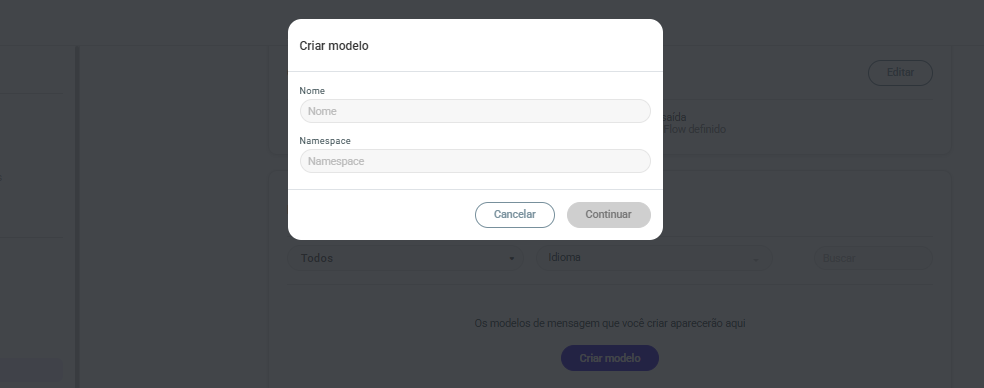Image resolution: width=984 pixels, height=388 pixels.
Task: Open the Idioma language dropdown
Action: pyautogui.click(x=654, y=258)
